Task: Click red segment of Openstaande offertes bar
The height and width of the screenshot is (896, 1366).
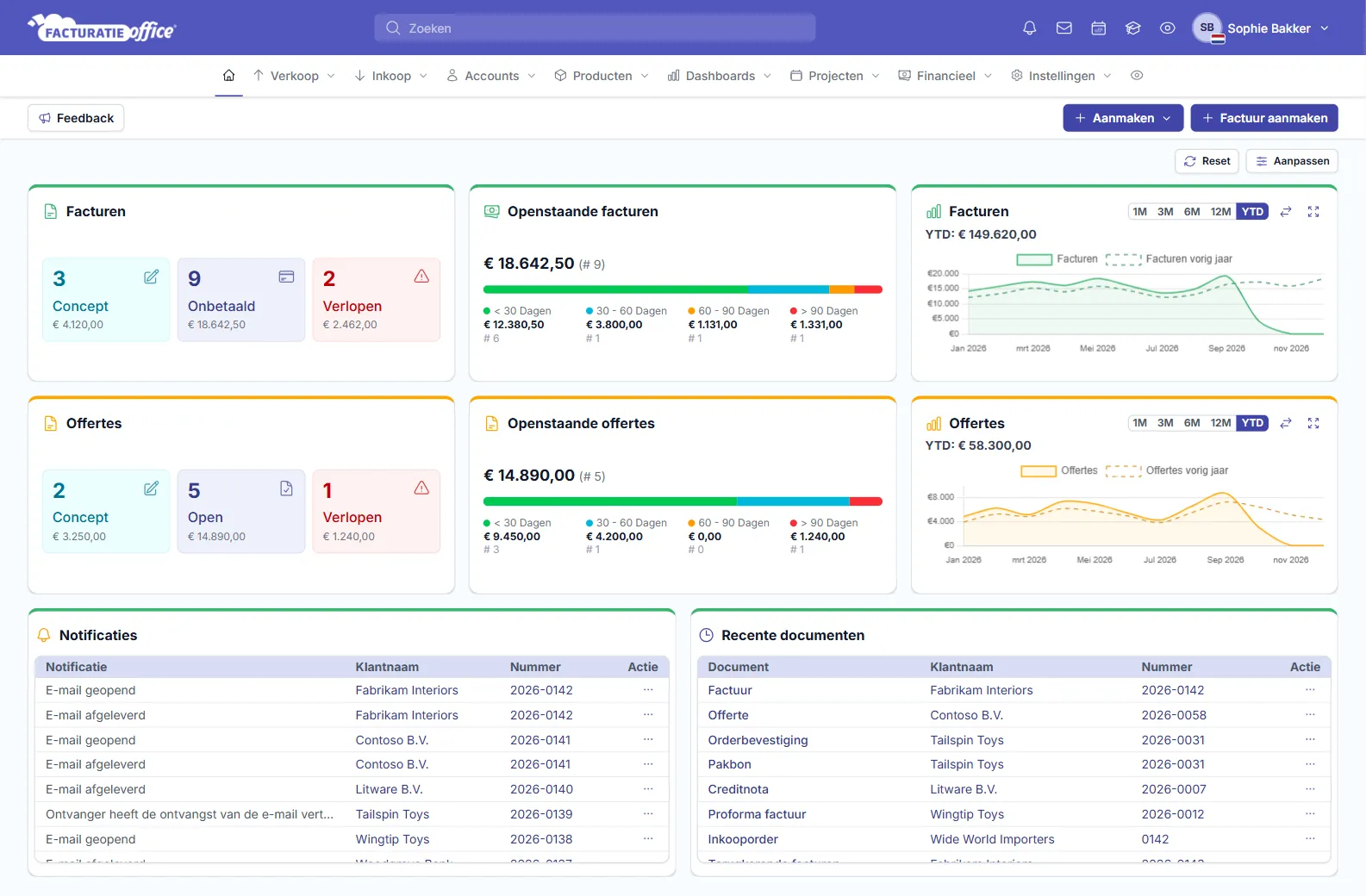Action: tap(866, 501)
